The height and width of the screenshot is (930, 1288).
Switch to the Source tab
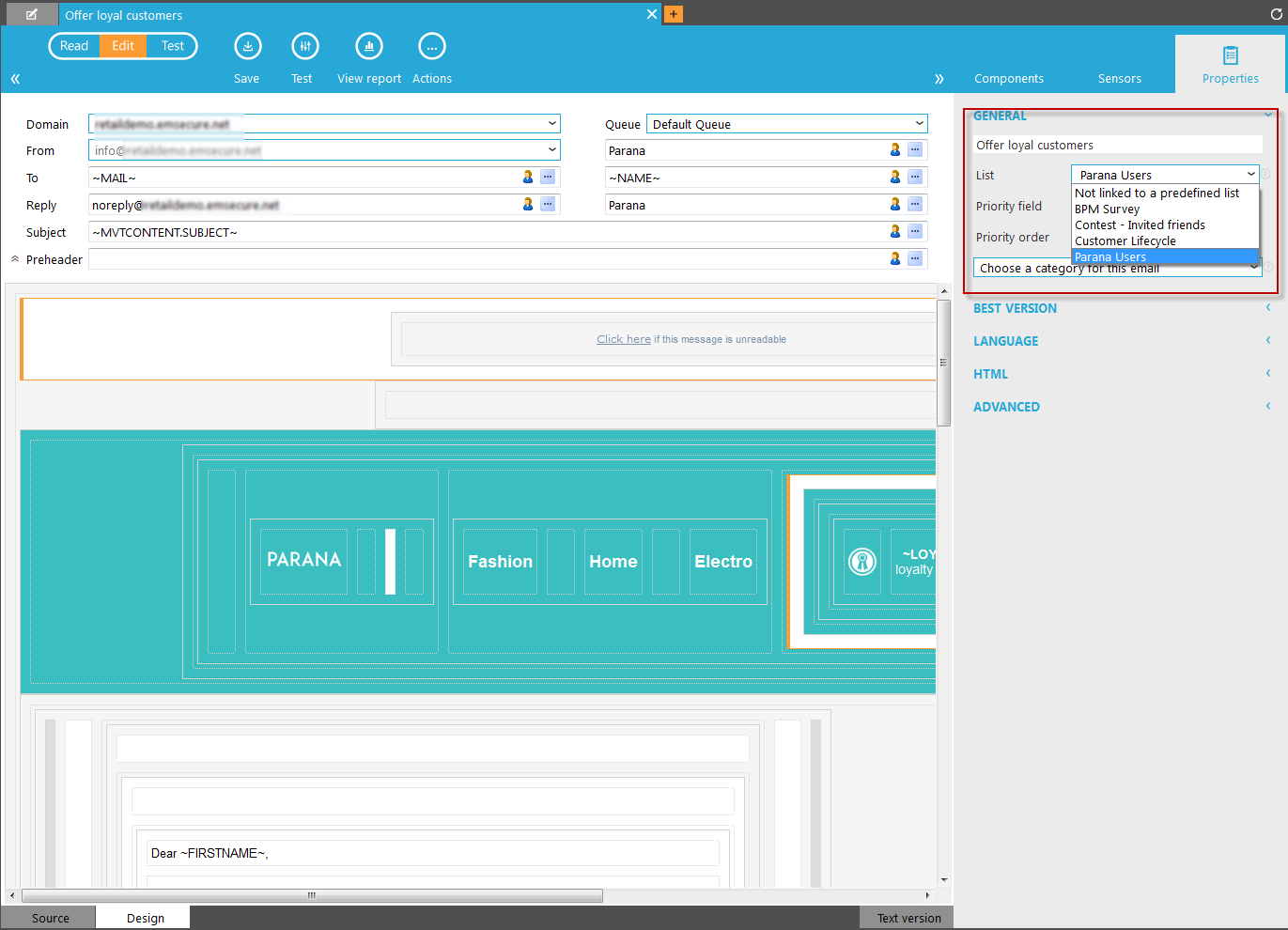point(50,918)
